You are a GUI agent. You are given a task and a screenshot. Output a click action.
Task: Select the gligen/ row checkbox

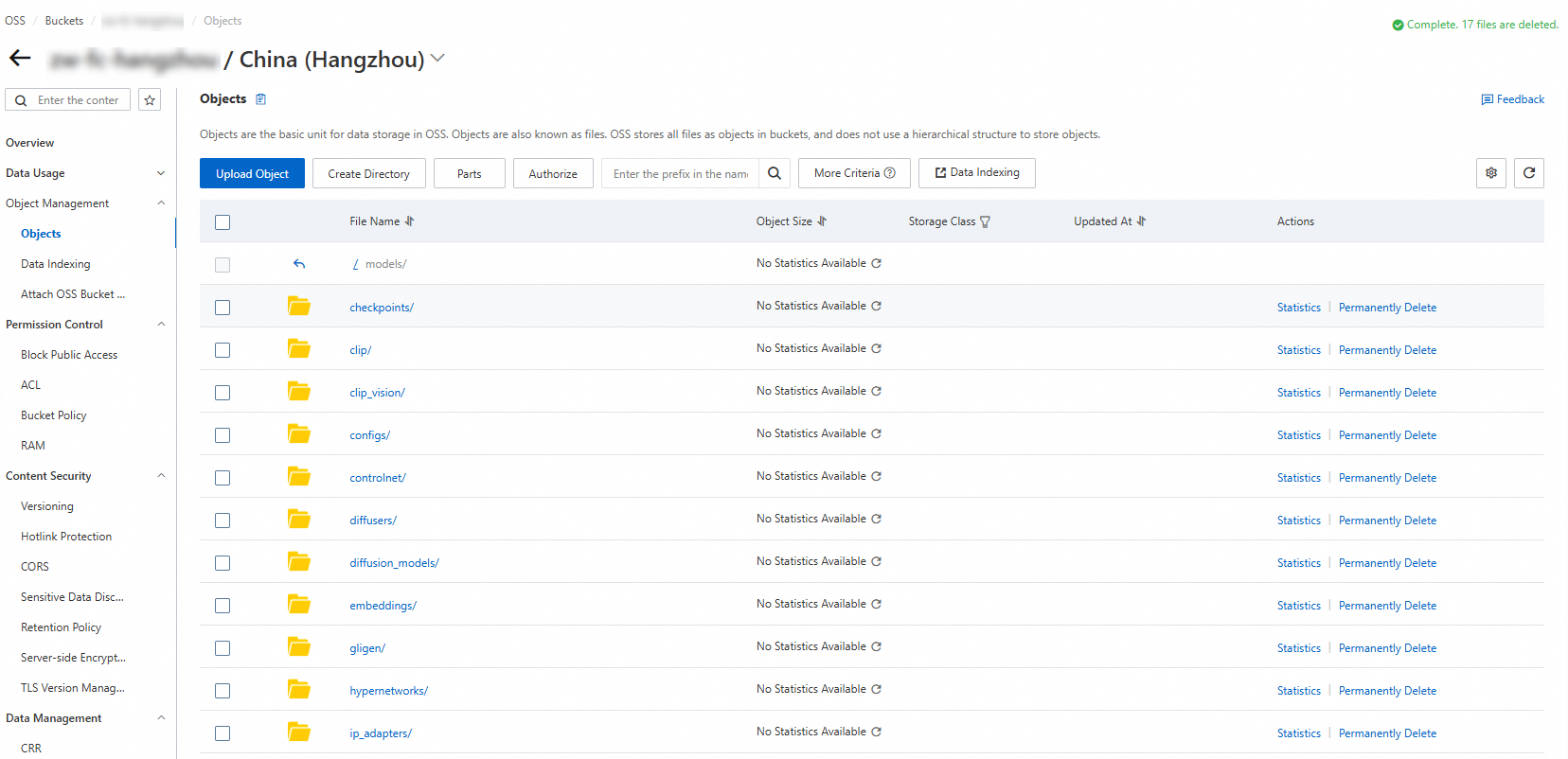[223, 648]
